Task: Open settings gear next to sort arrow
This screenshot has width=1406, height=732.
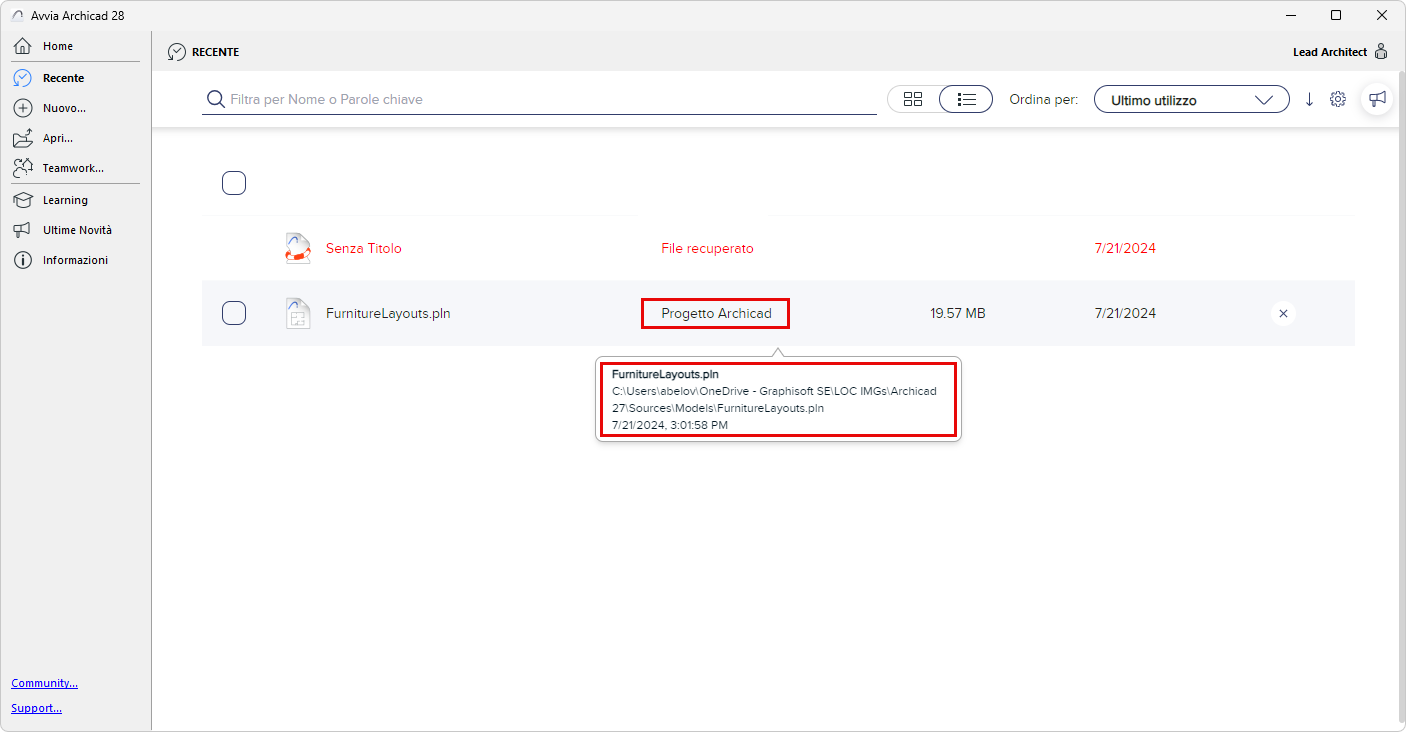Action: (1338, 99)
